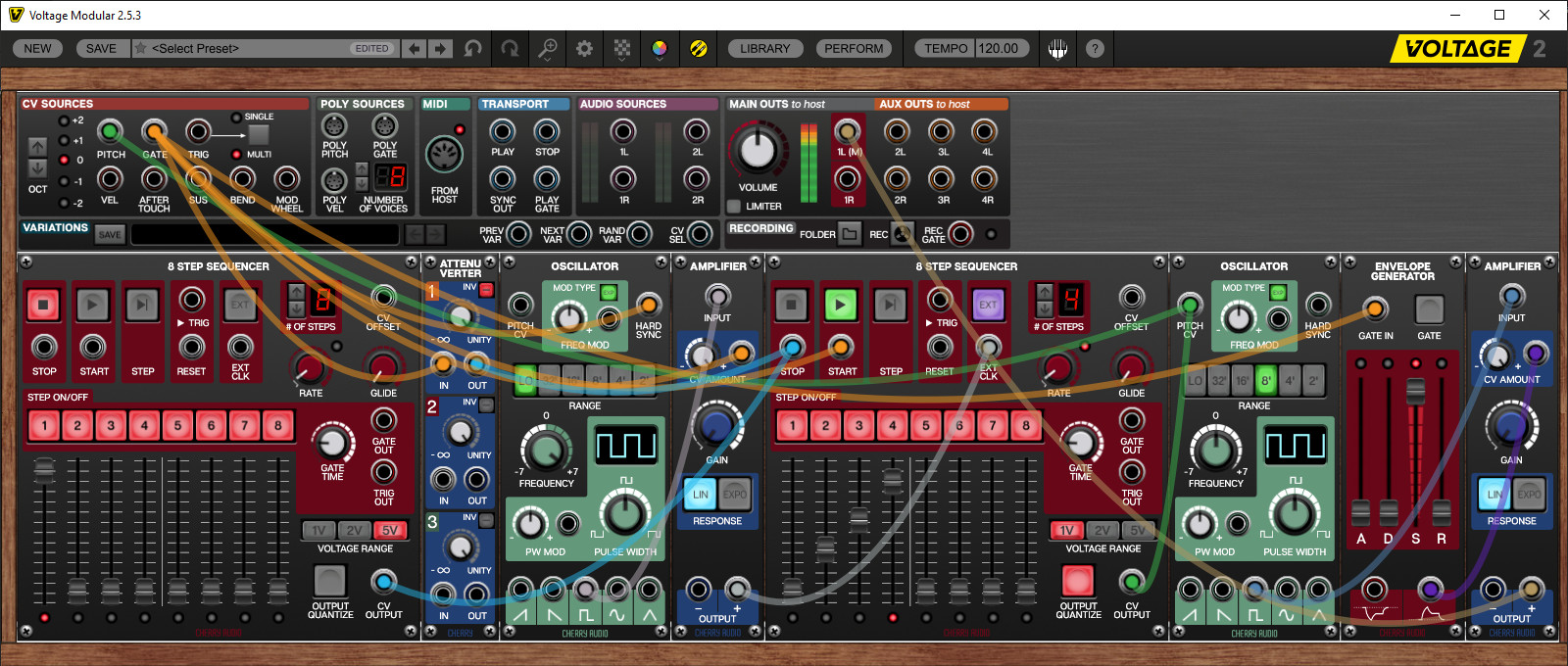Change MOD TYPE on oscillator beside Attenuverter
This screenshot has height=666, width=1568.
(609, 292)
